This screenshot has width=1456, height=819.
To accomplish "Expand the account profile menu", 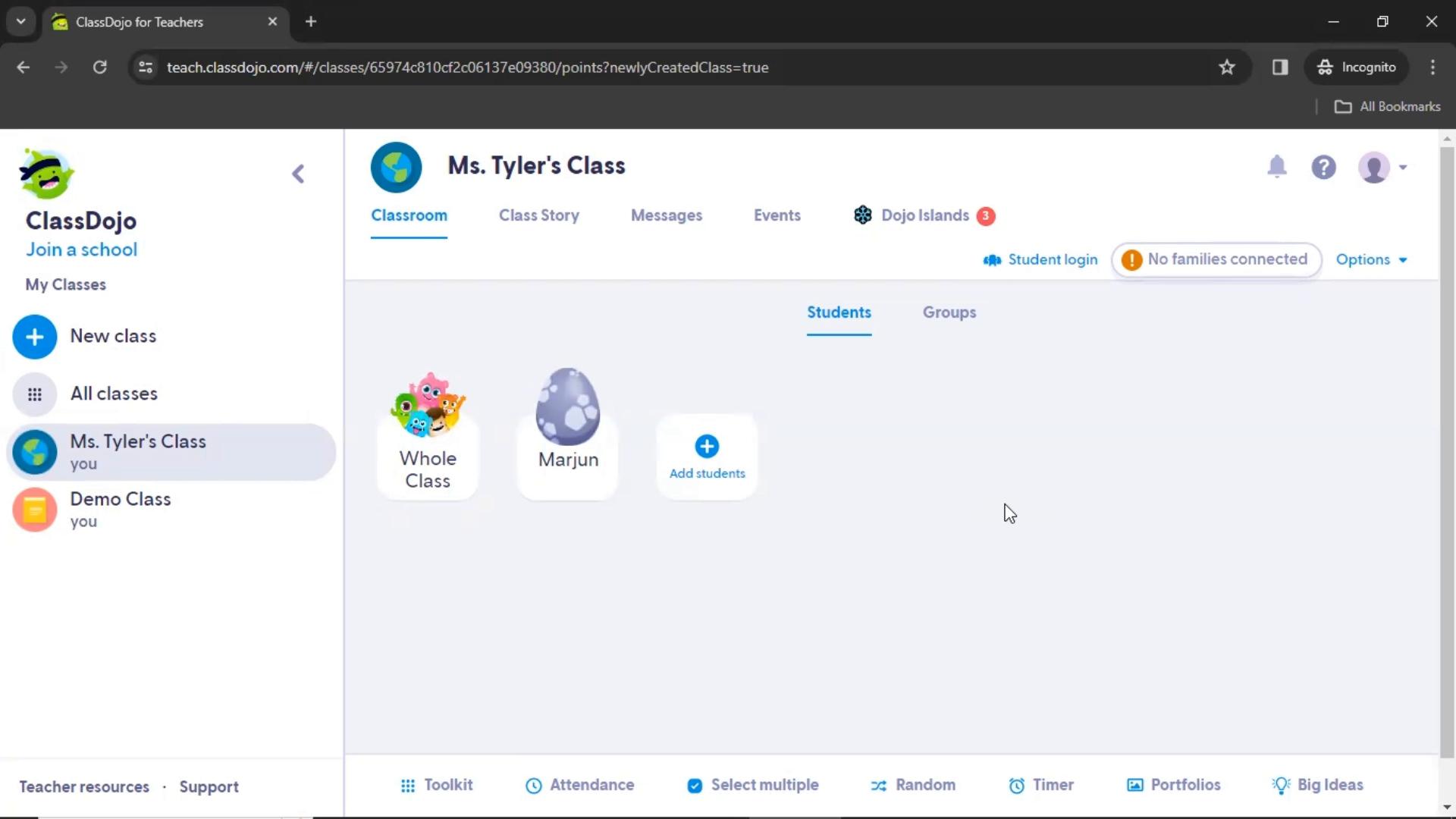I will 1383,167.
